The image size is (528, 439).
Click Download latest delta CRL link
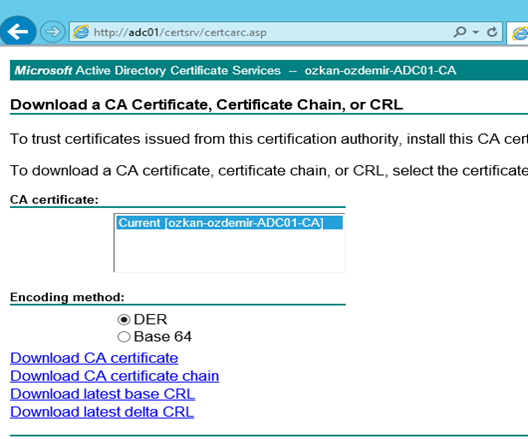(x=102, y=412)
